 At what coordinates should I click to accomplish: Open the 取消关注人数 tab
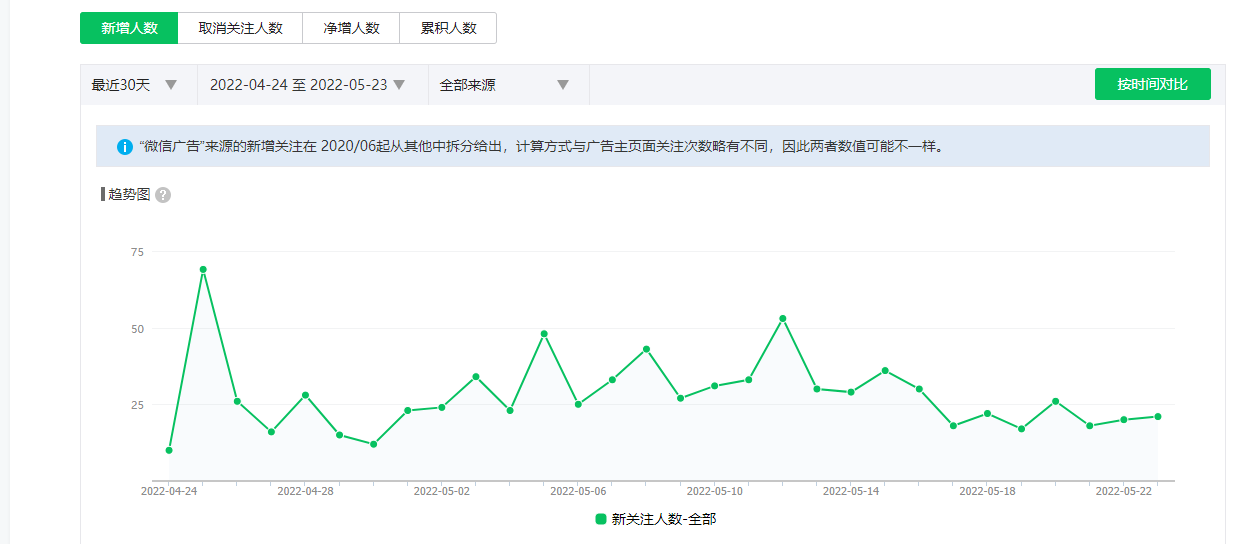tap(240, 28)
